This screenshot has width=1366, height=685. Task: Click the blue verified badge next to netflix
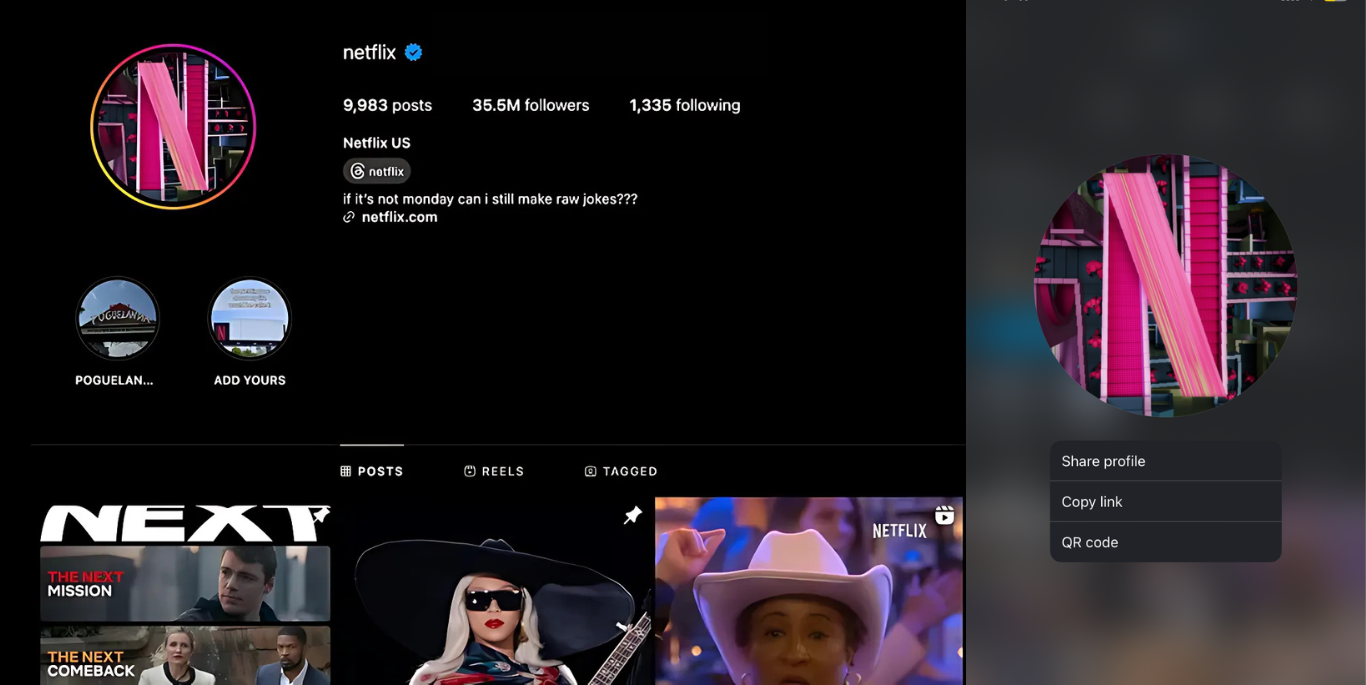pos(413,52)
